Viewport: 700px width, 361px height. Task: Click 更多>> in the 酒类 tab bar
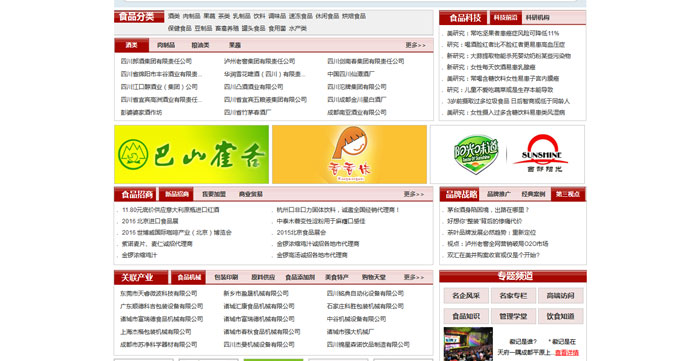coord(415,45)
